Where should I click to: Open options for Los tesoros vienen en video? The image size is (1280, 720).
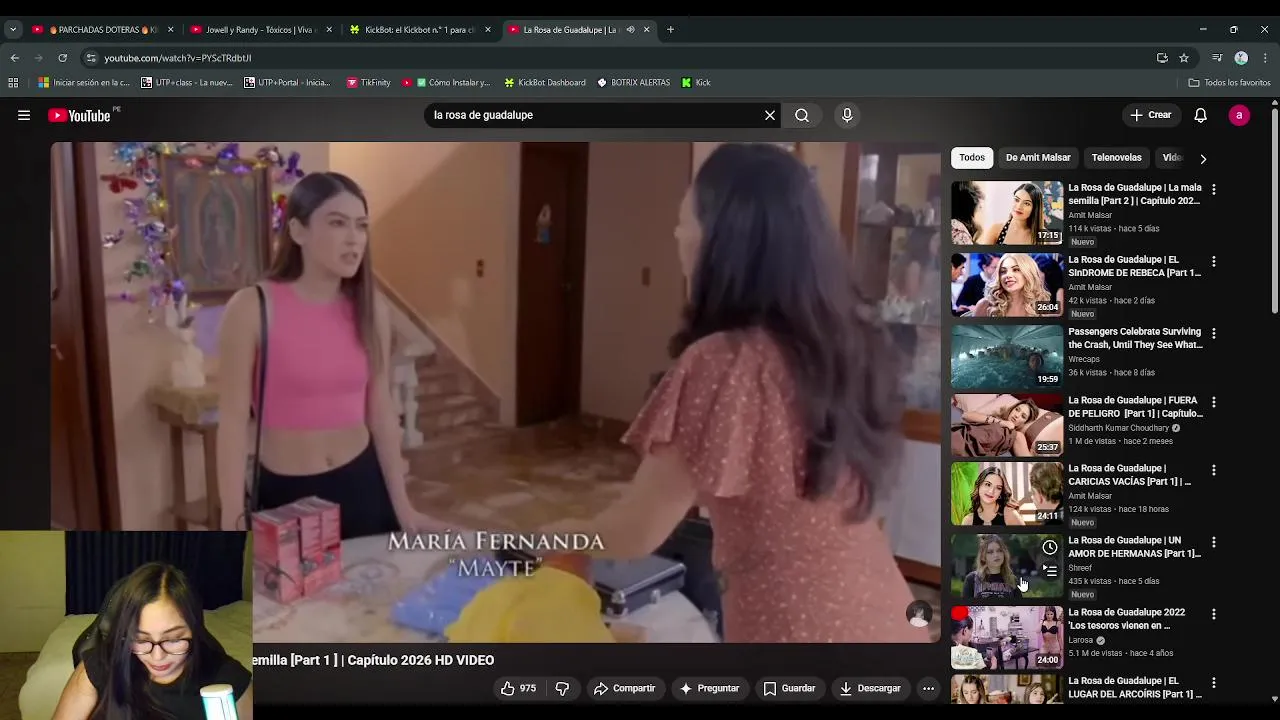1214,614
